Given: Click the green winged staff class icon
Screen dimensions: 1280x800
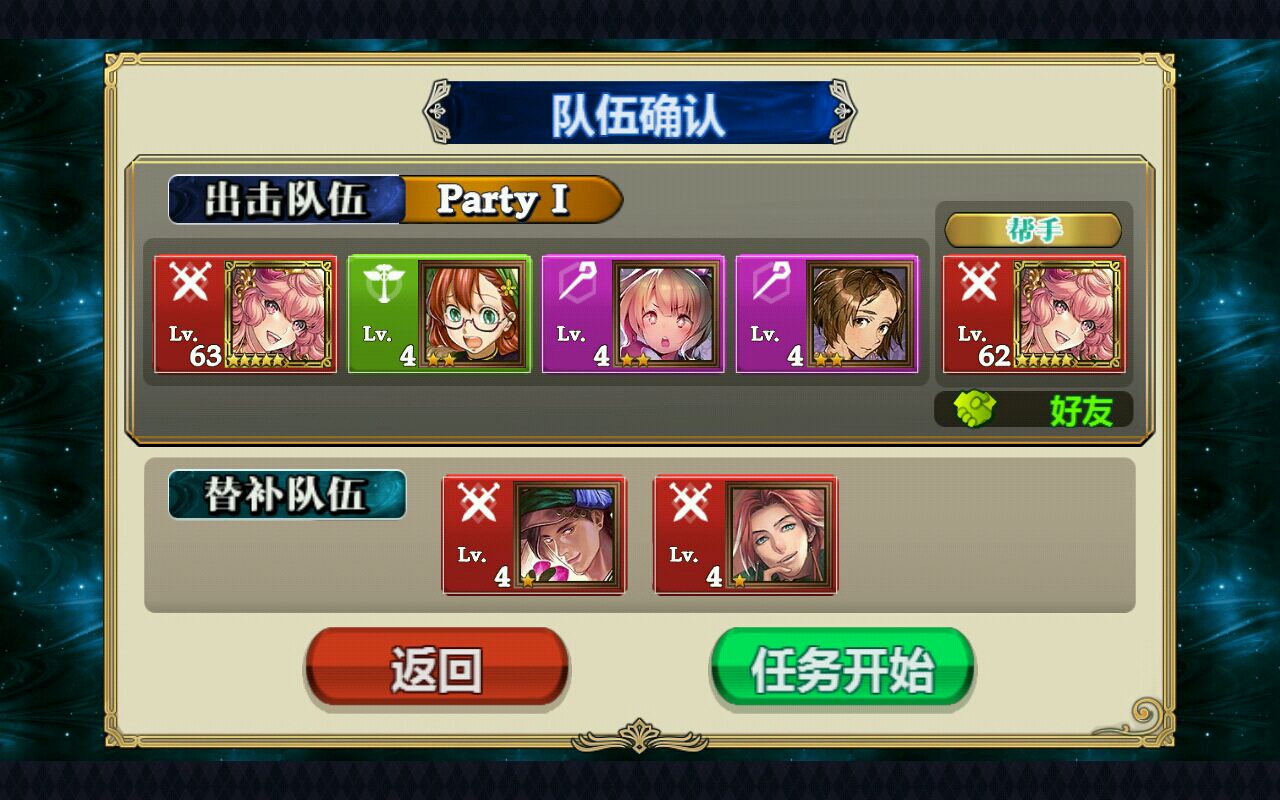Looking at the screenshot, I should click(382, 283).
